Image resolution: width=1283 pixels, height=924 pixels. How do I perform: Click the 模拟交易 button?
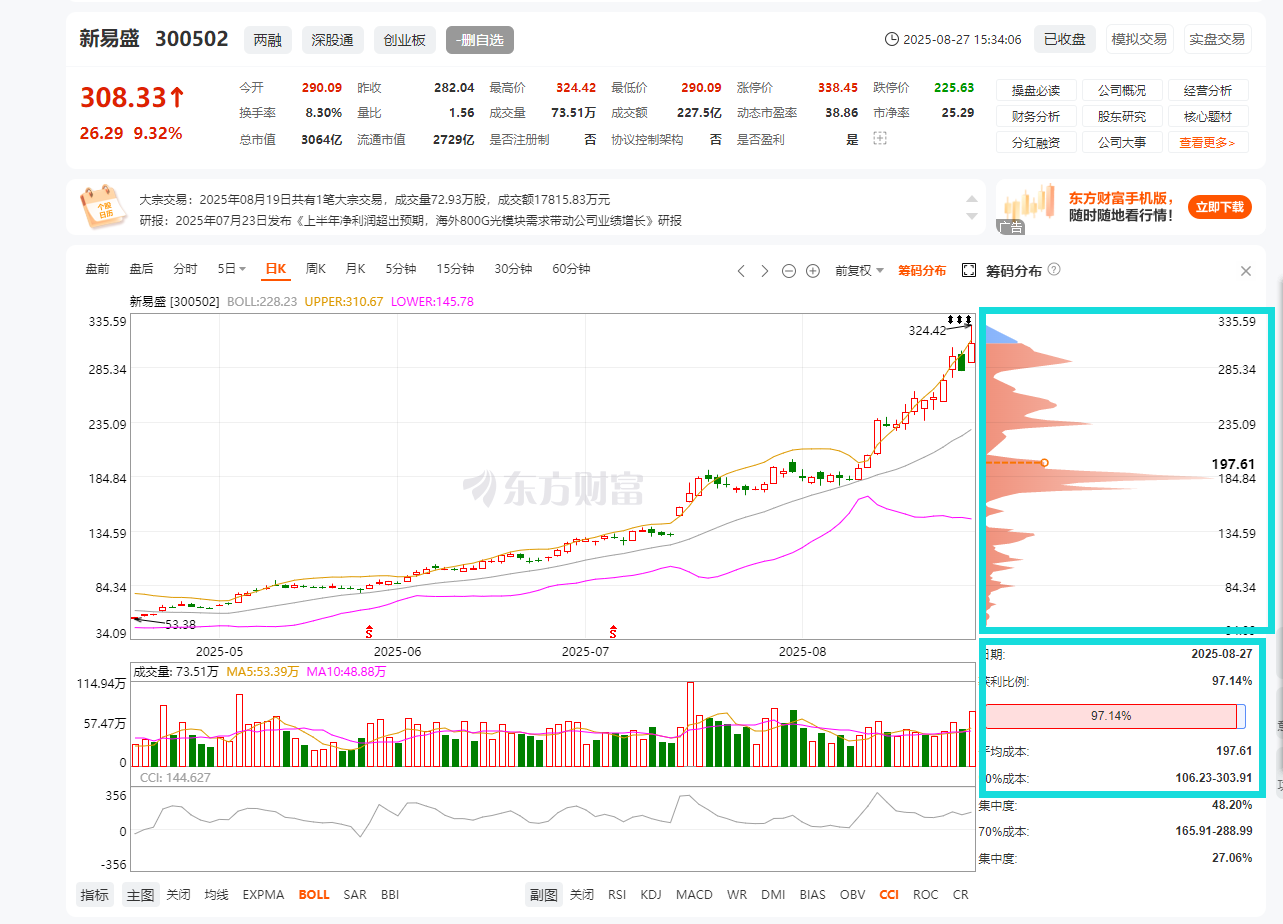coord(1139,39)
